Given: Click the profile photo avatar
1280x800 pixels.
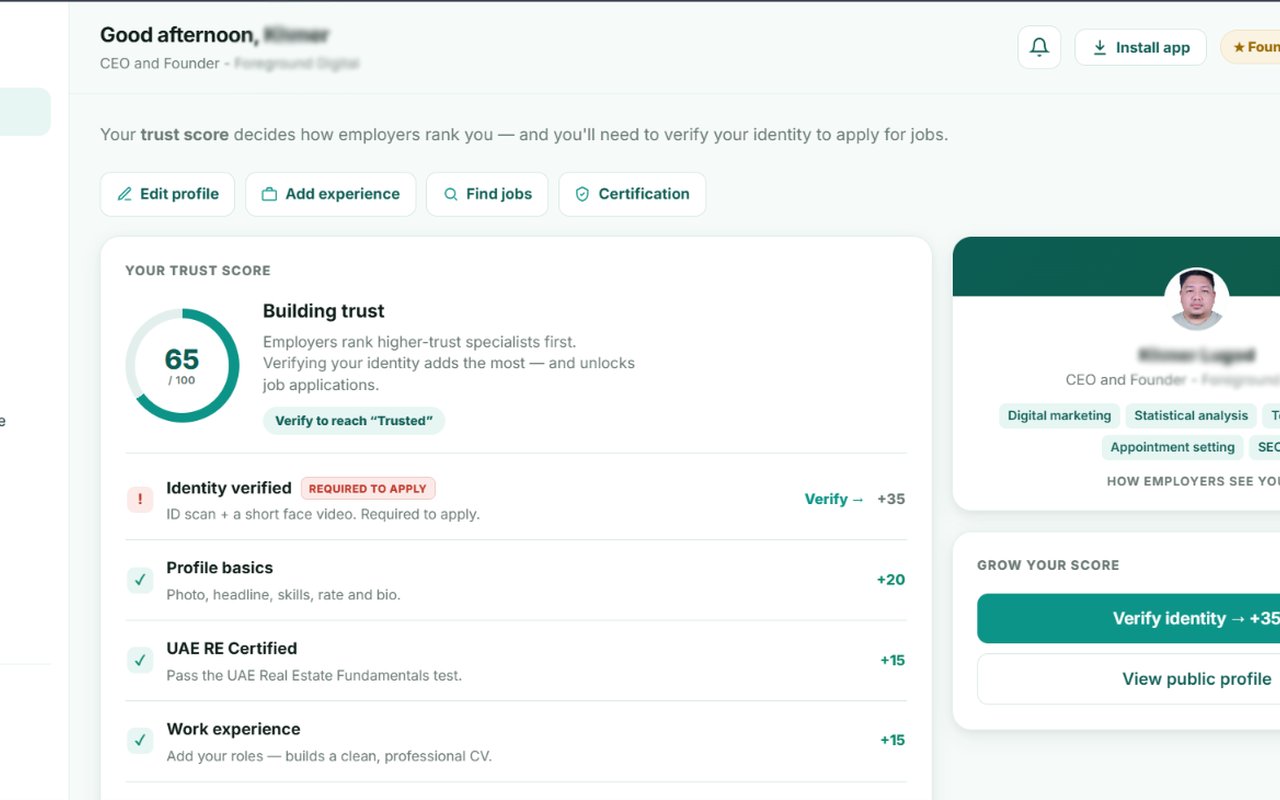Looking at the screenshot, I should tap(1197, 300).
